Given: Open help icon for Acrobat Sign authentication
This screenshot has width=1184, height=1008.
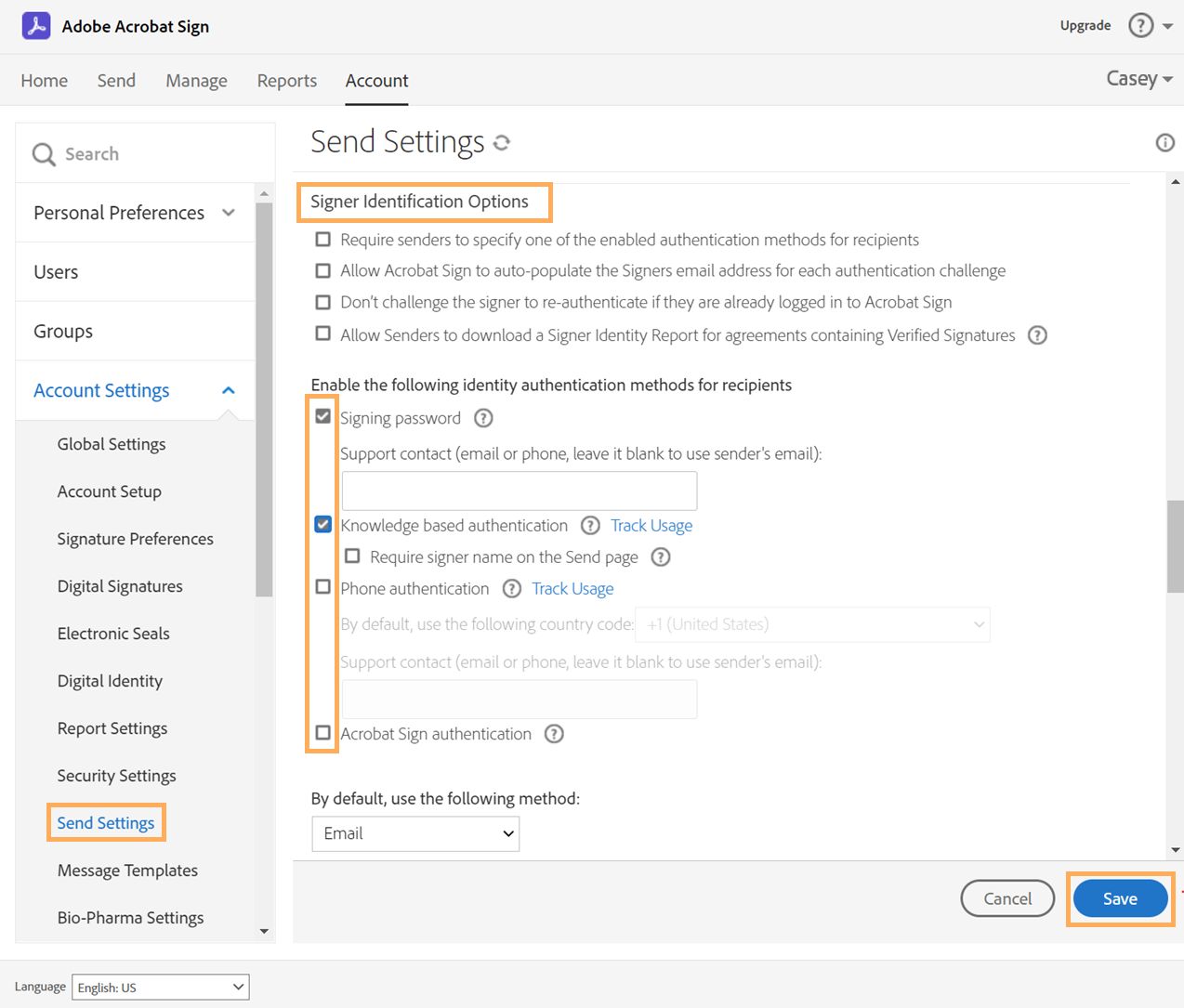Looking at the screenshot, I should click(x=554, y=734).
